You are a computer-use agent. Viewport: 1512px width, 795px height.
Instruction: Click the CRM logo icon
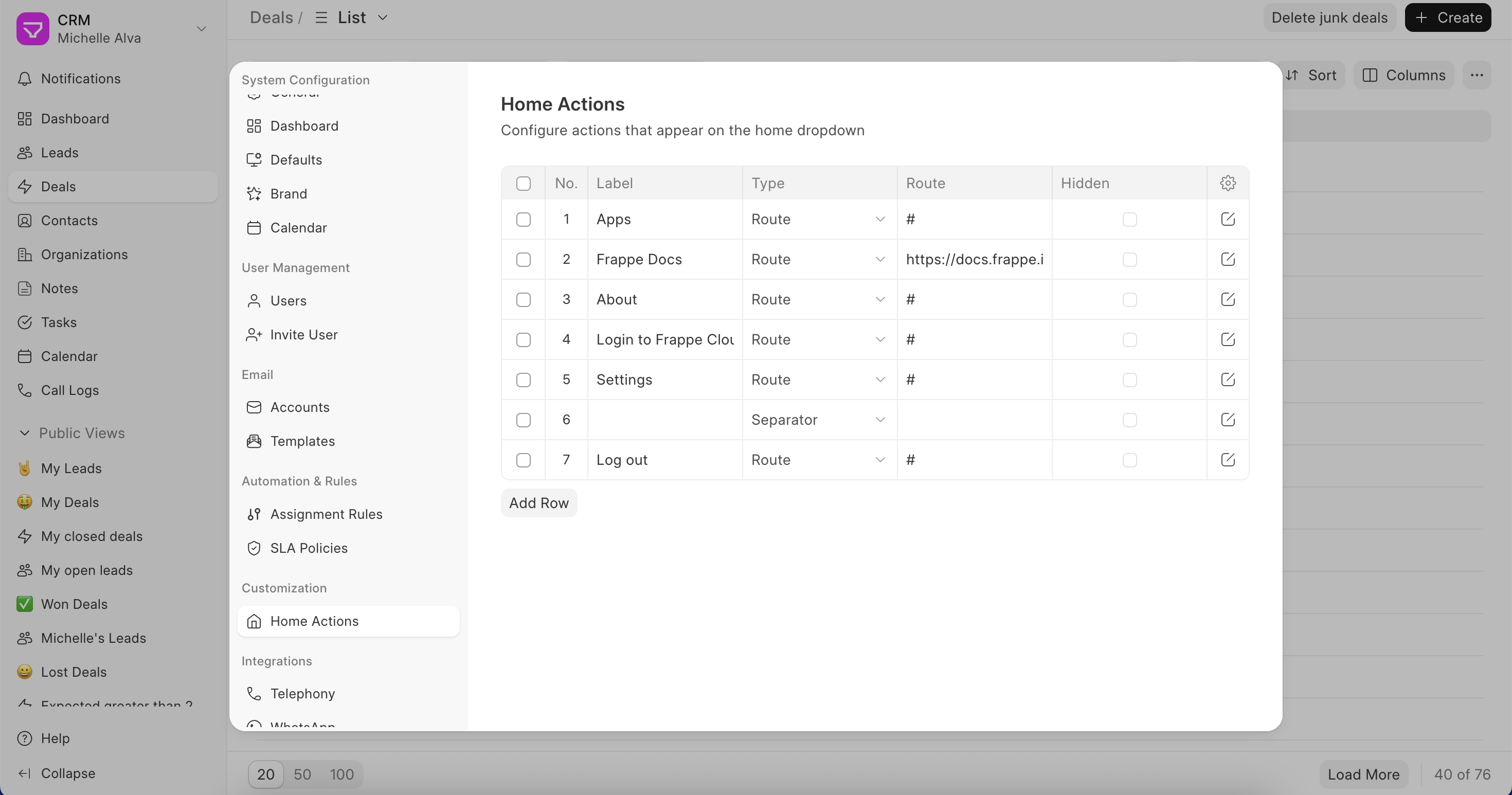pos(32,29)
